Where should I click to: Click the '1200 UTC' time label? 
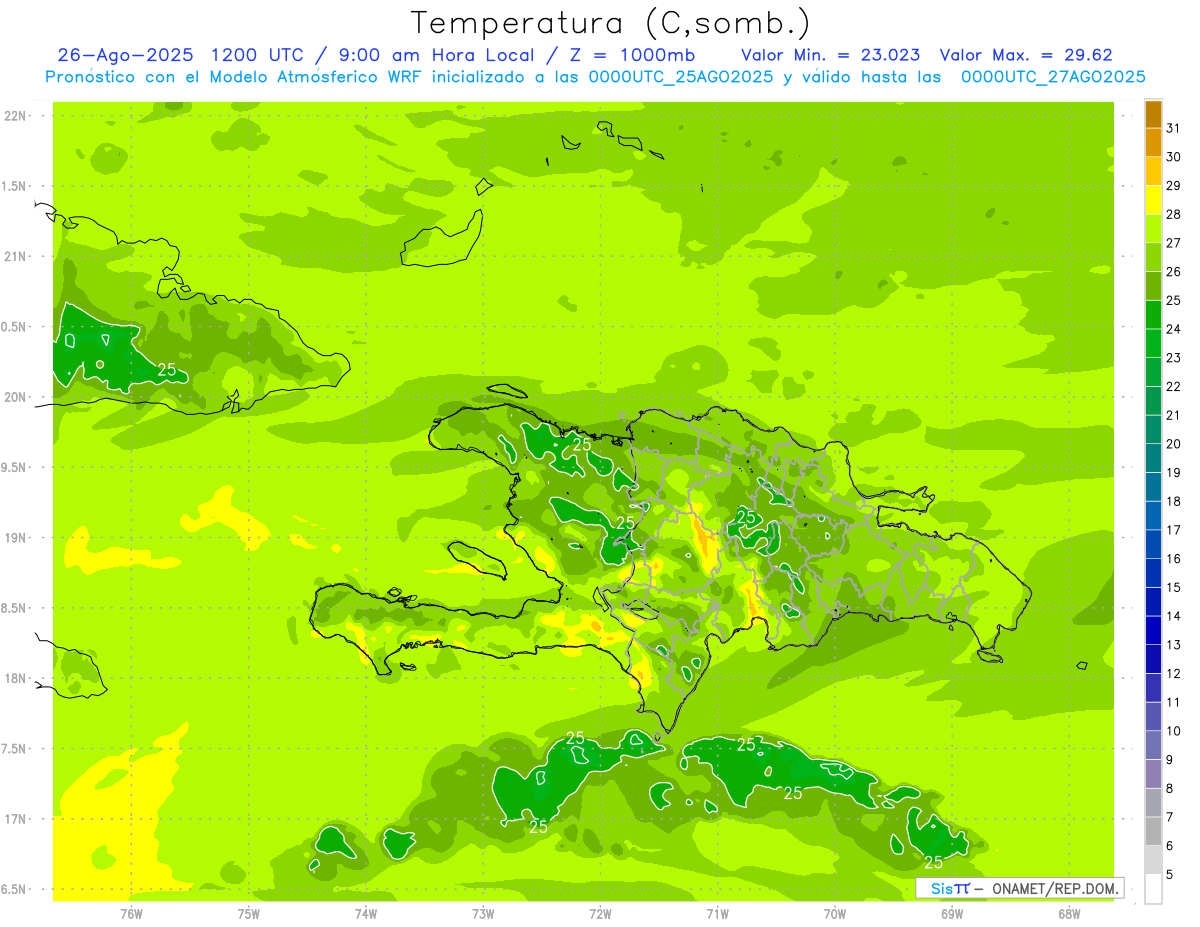click(x=257, y=55)
